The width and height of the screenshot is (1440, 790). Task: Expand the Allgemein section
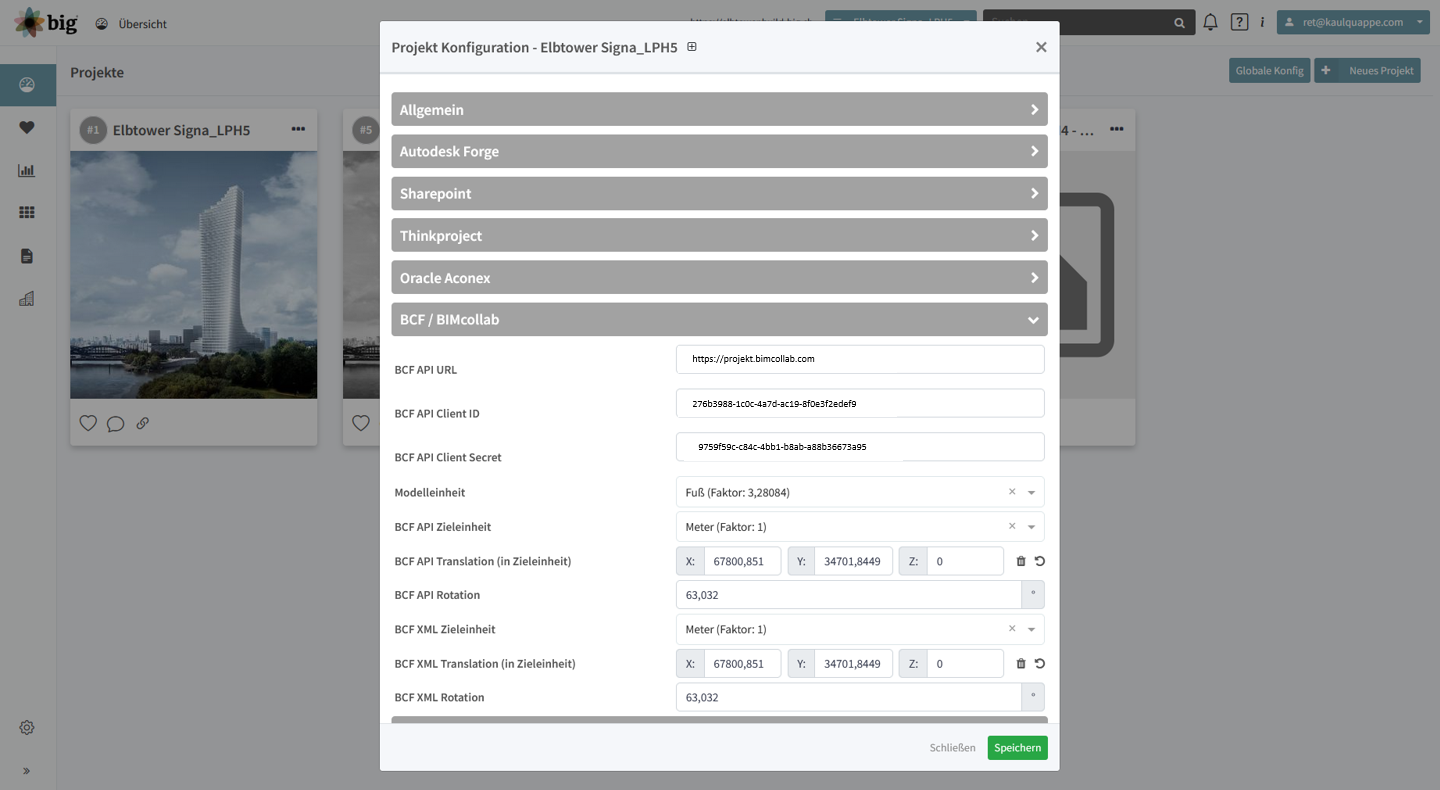(x=719, y=109)
